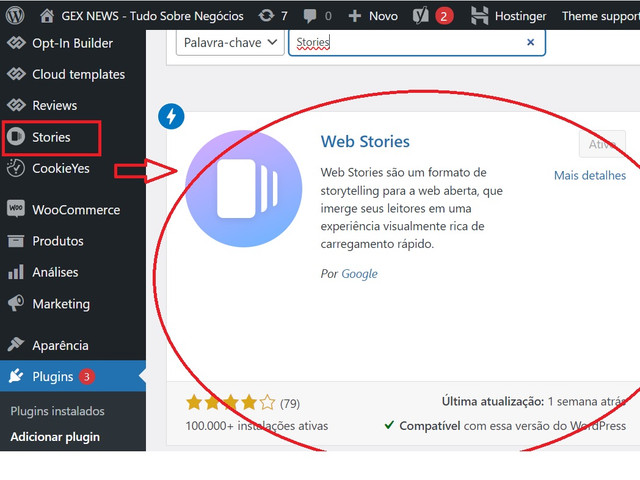Image resolution: width=640 pixels, height=480 pixels.
Task: Open the comments bubble icon
Action: click(x=310, y=16)
